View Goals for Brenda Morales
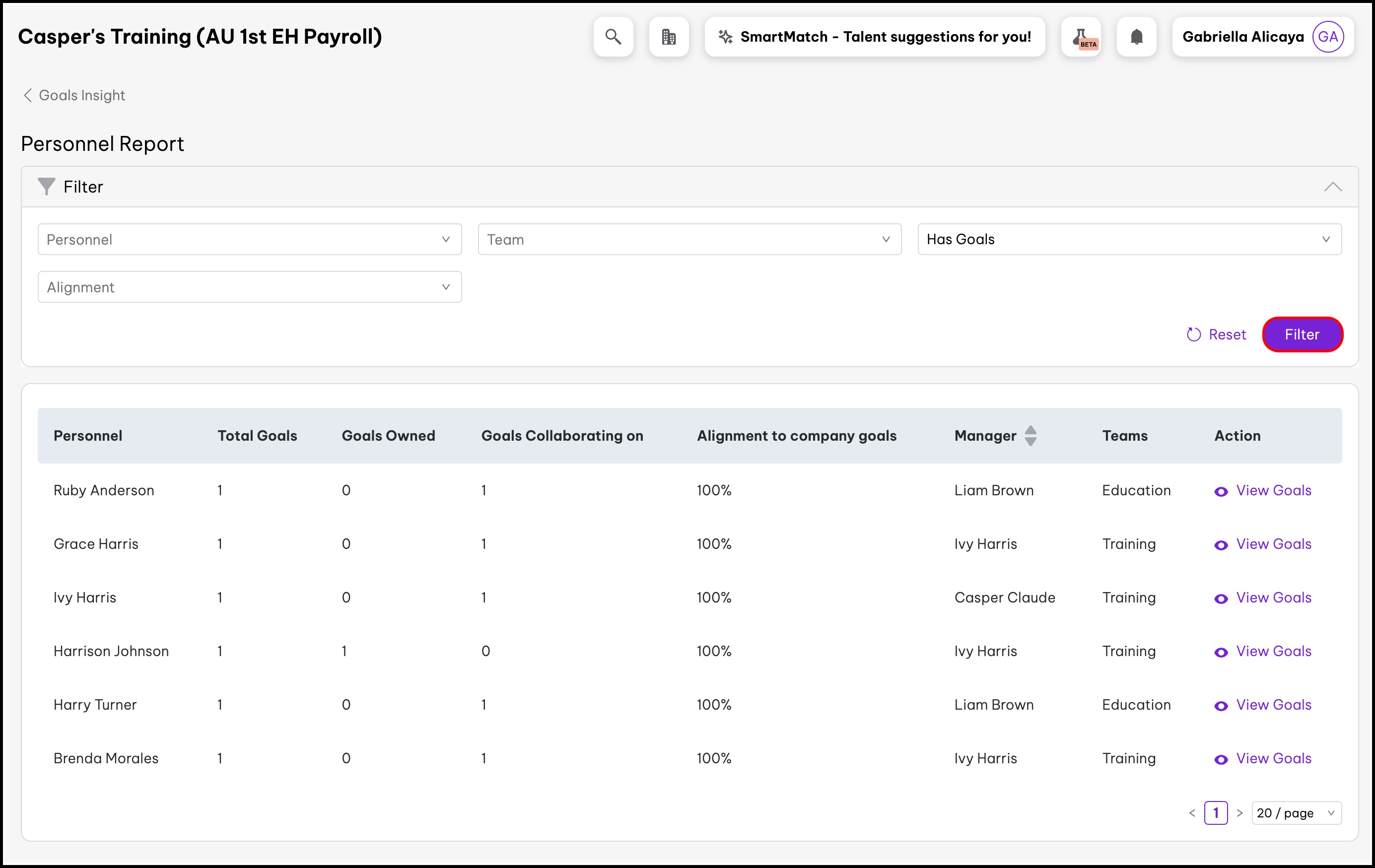 [x=1273, y=758]
